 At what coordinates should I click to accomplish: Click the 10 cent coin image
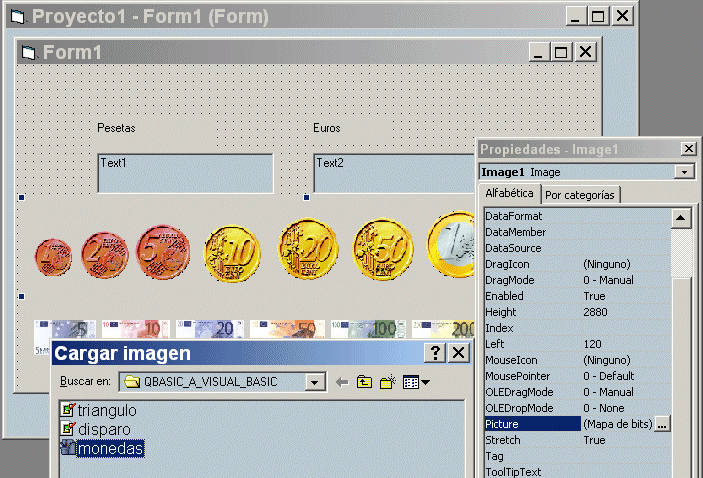[x=232, y=254]
